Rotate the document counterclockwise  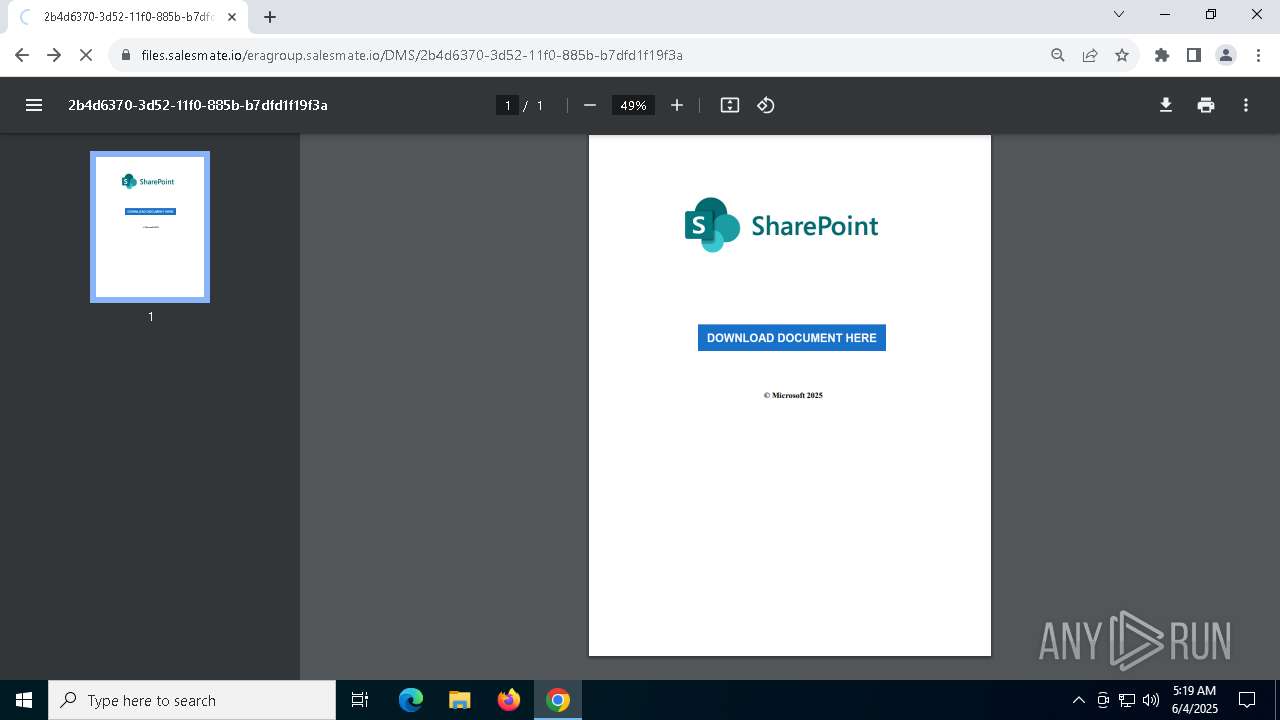(x=766, y=105)
